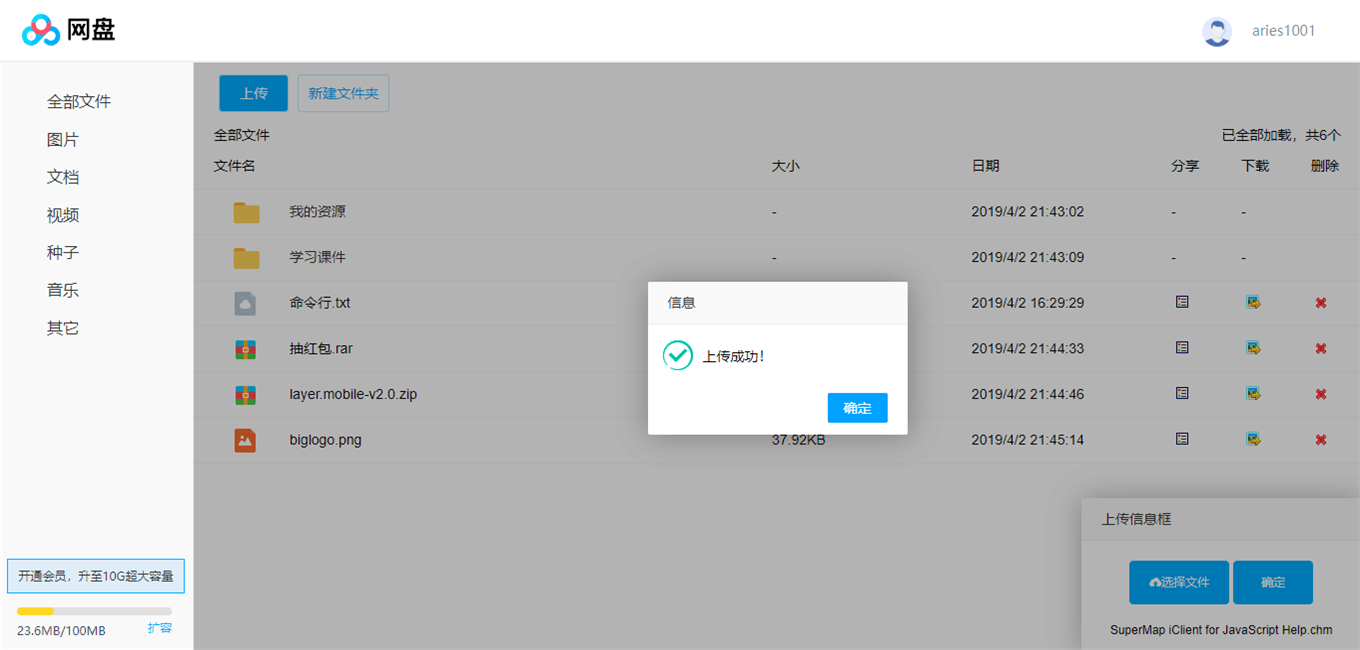Click the storage usage progress bar

tap(94, 611)
